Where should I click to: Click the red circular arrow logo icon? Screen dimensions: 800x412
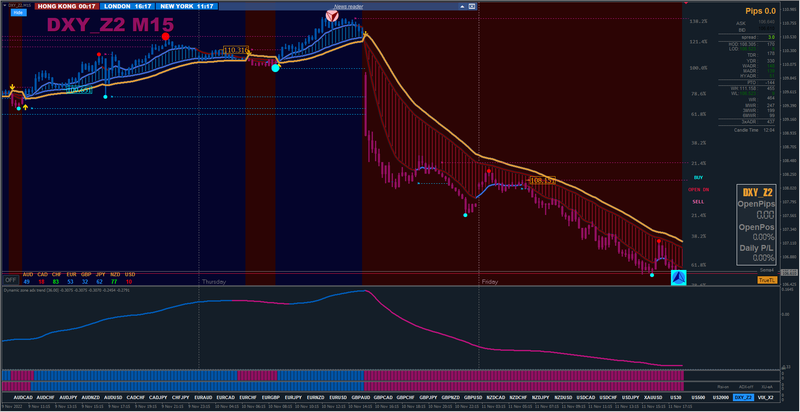[332, 16]
